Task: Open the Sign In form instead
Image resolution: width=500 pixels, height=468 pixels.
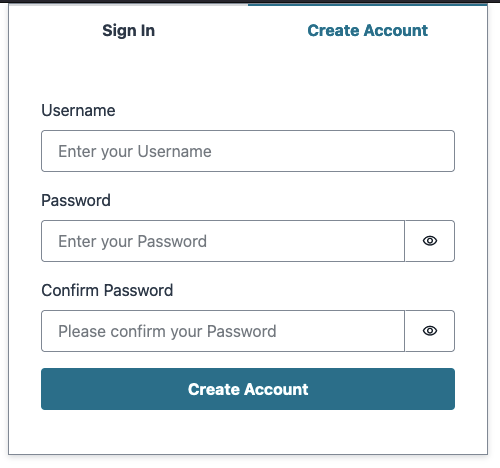Action: tap(128, 30)
